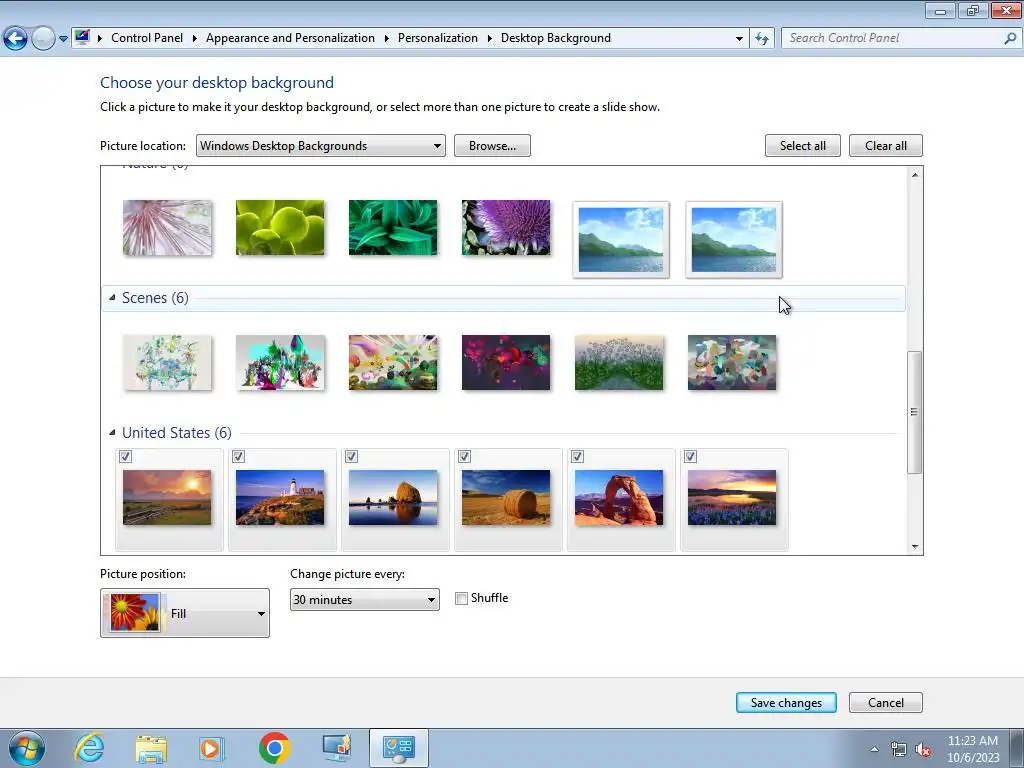Open Windows Explorer from taskbar
This screenshot has width=1024, height=768.
click(151, 749)
